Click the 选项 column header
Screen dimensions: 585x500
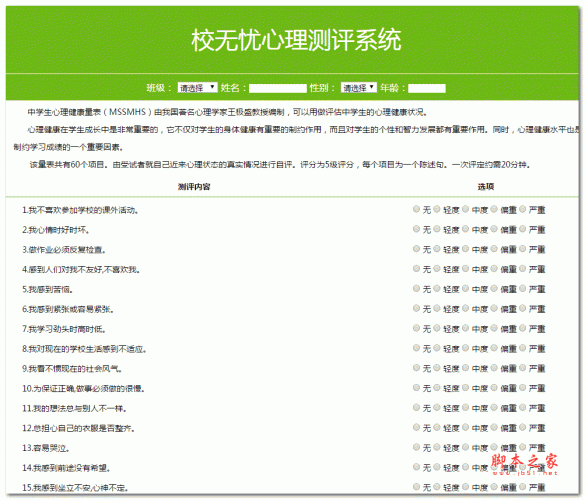click(x=486, y=187)
